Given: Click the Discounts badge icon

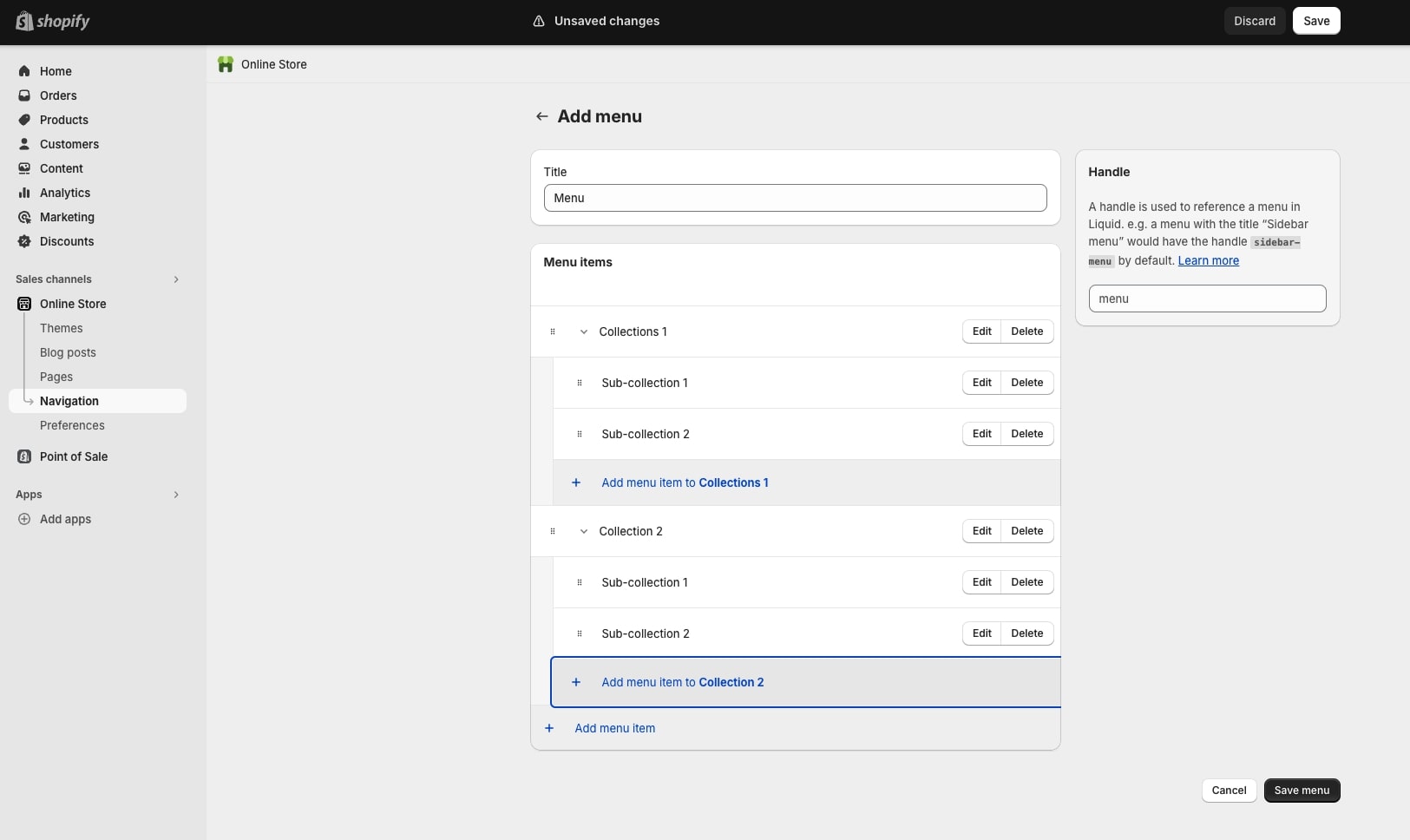Looking at the screenshot, I should pyautogui.click(x=24, y=241).
